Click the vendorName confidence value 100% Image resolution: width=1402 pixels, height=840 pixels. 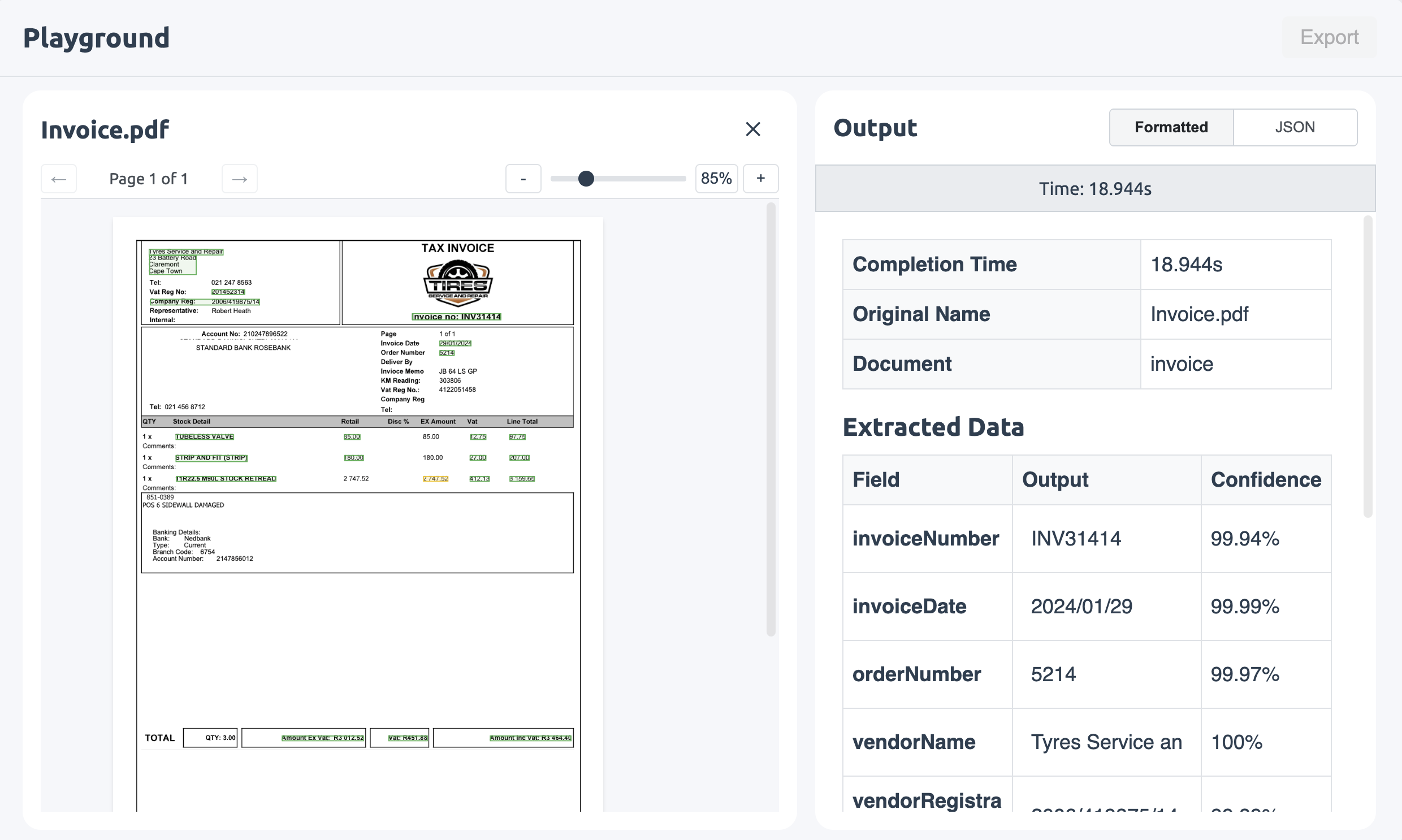click(x=1236, y=742)
